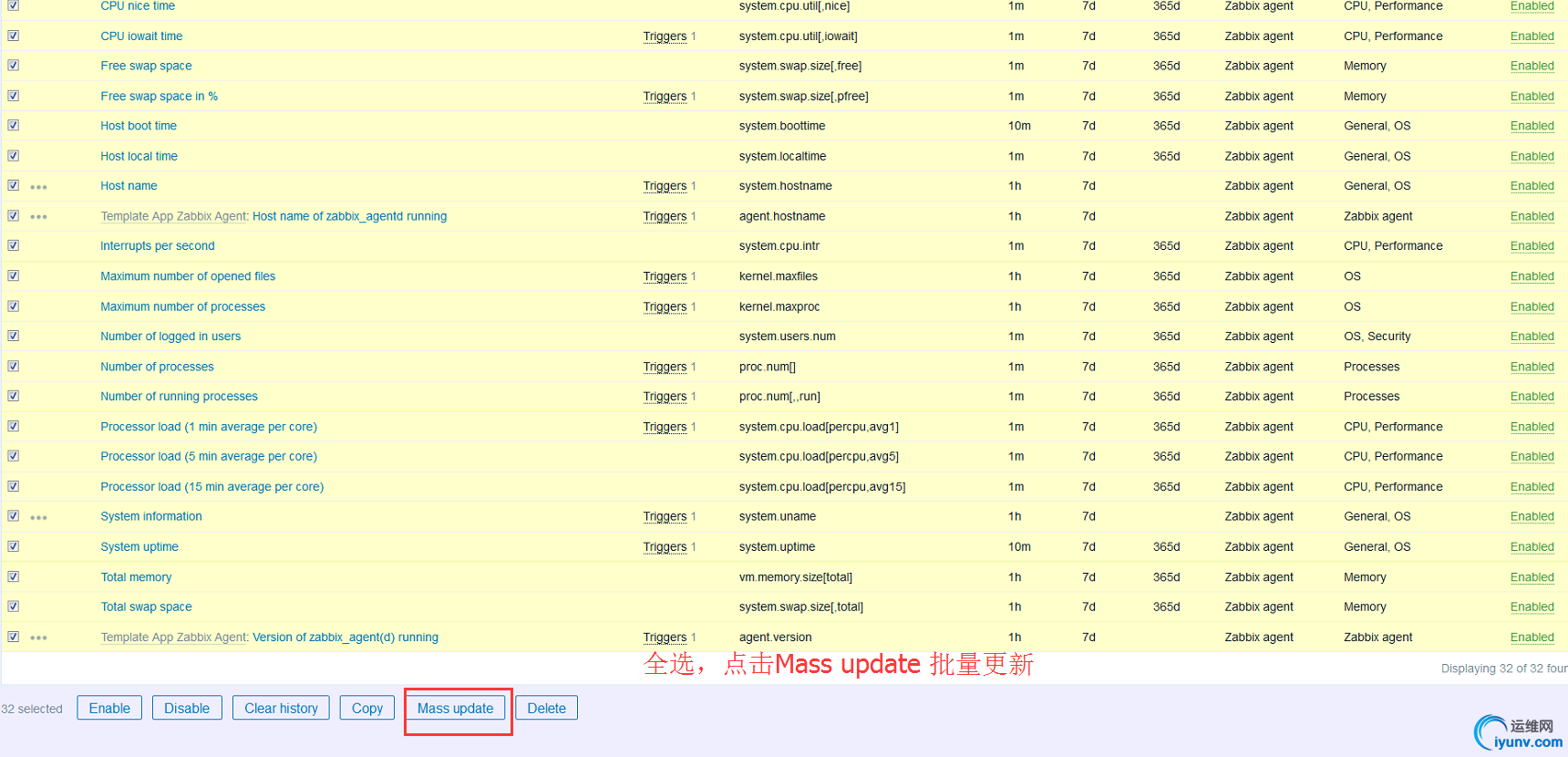Deselect the Host local time row checkbox
The image size is (1568, 757).
click(14, 155)
